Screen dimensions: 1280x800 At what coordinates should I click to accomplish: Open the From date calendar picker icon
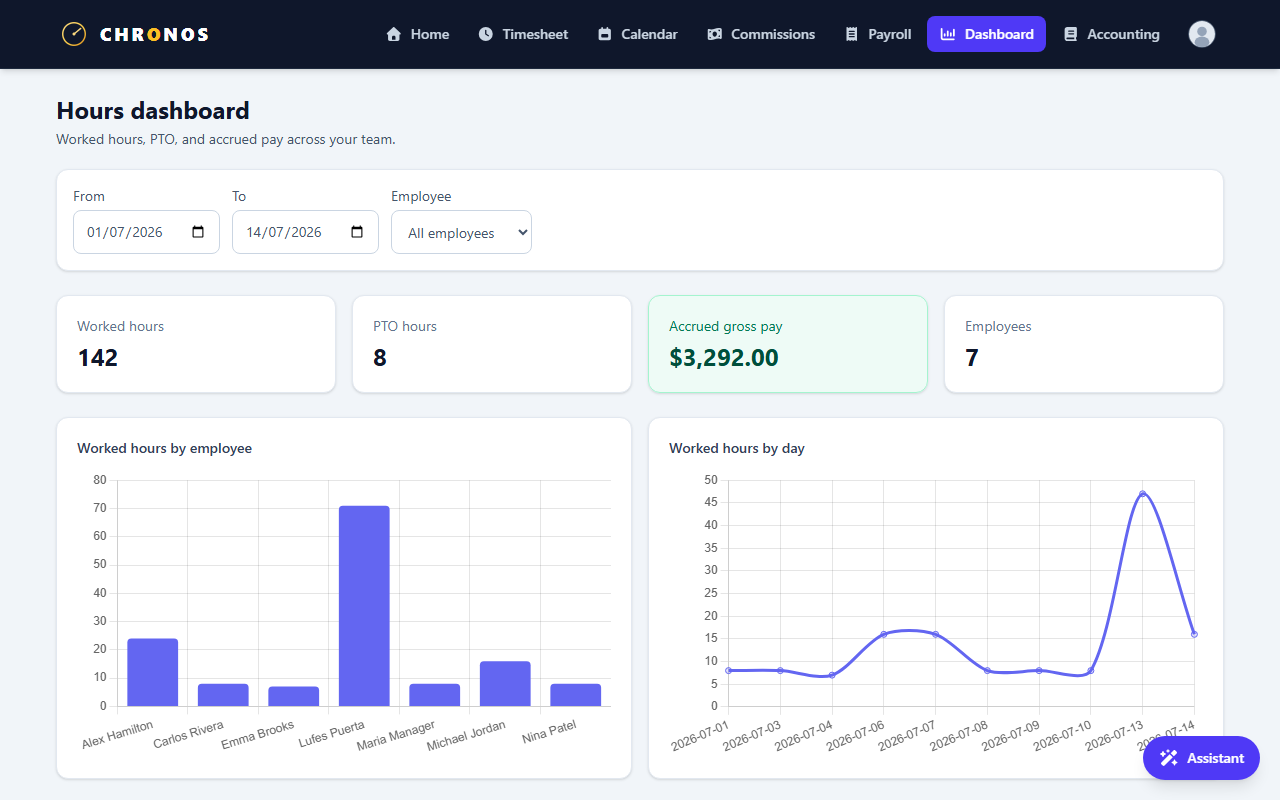click(198, 232)
